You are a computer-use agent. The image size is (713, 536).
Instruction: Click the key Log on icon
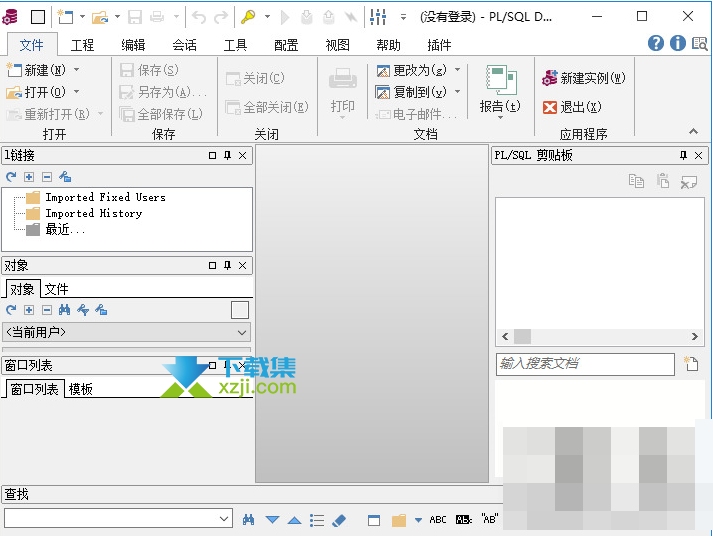(x=248, y=17)
